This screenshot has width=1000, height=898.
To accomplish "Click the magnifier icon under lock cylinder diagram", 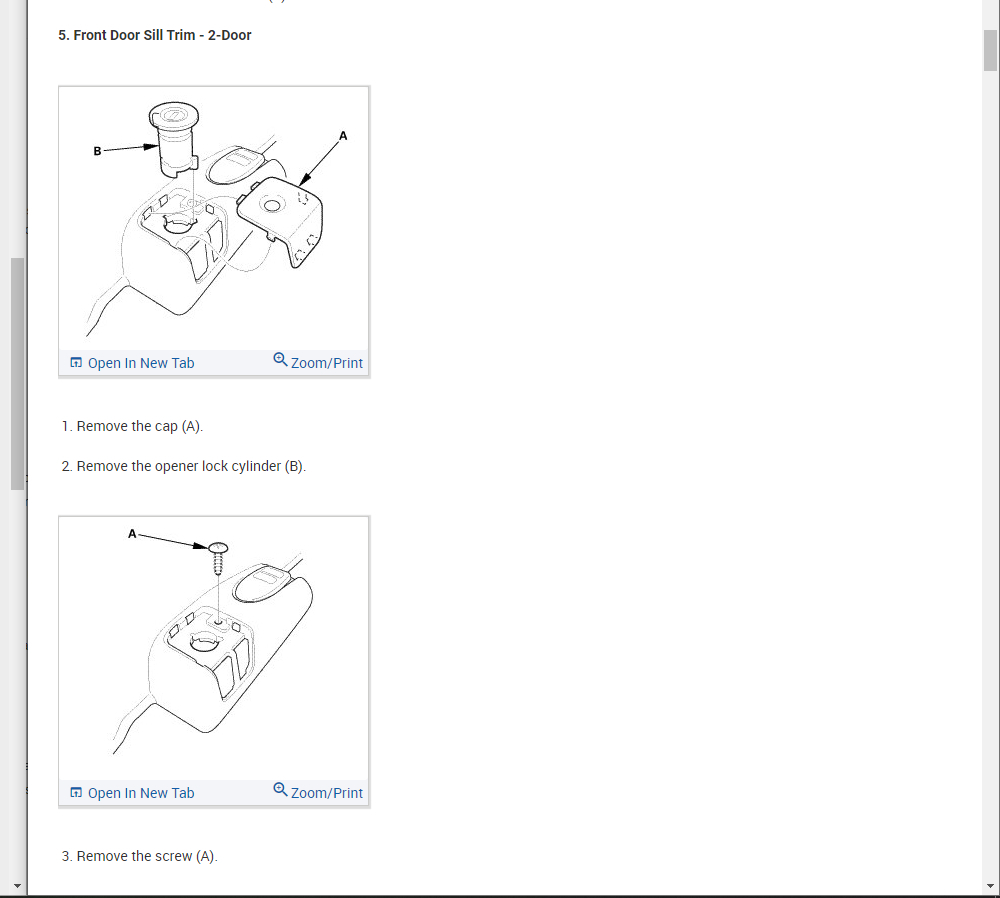I will coord(280,360).
